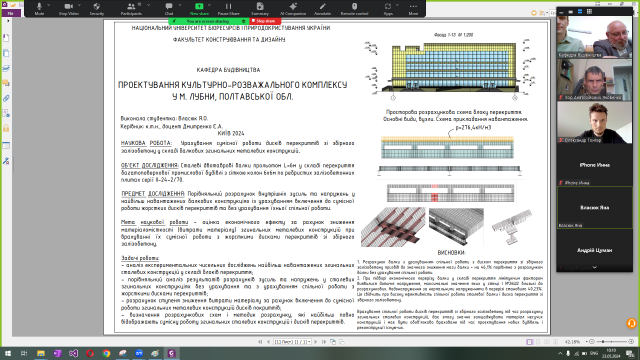
Task: Click the Remote control mouse icon
Action: (354, 8)
